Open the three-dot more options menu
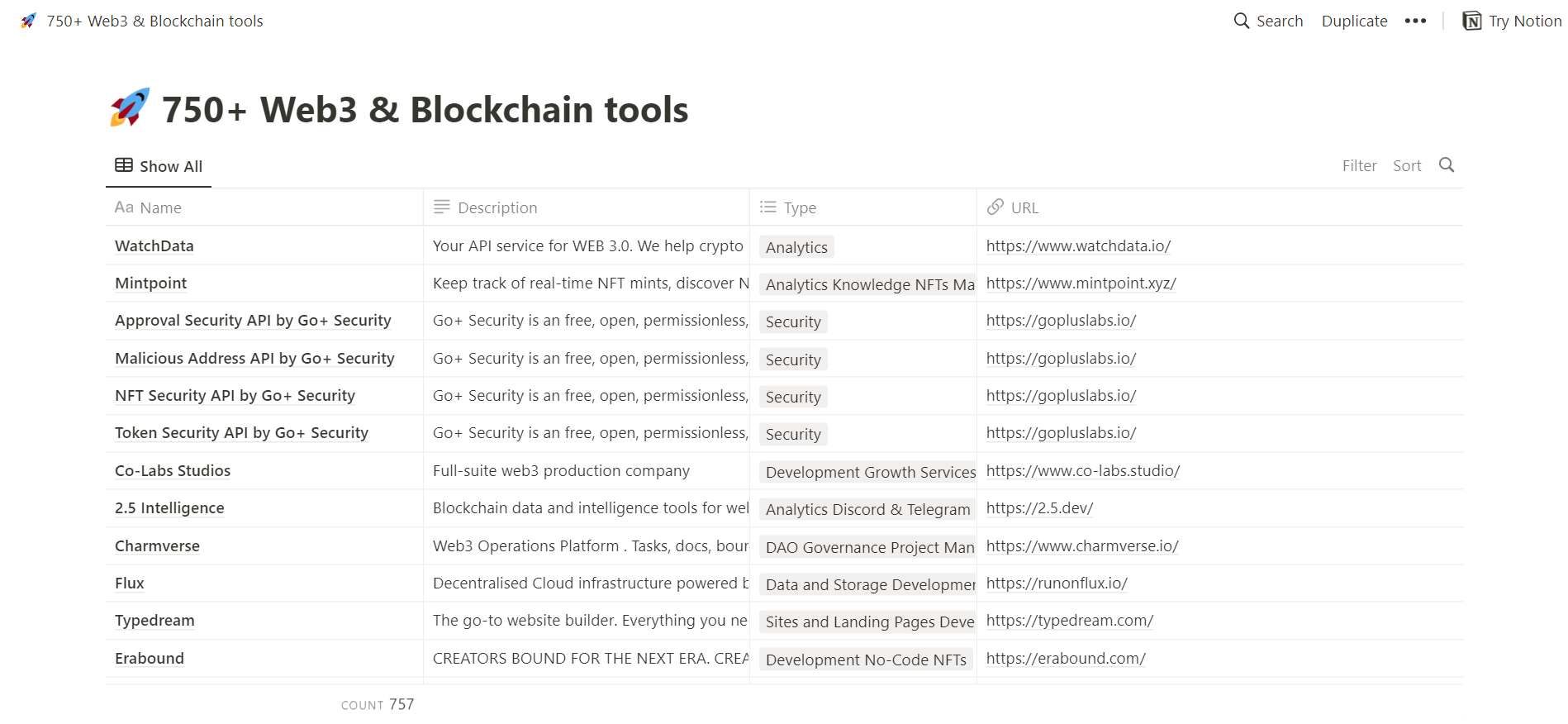 click(1415, 21)
